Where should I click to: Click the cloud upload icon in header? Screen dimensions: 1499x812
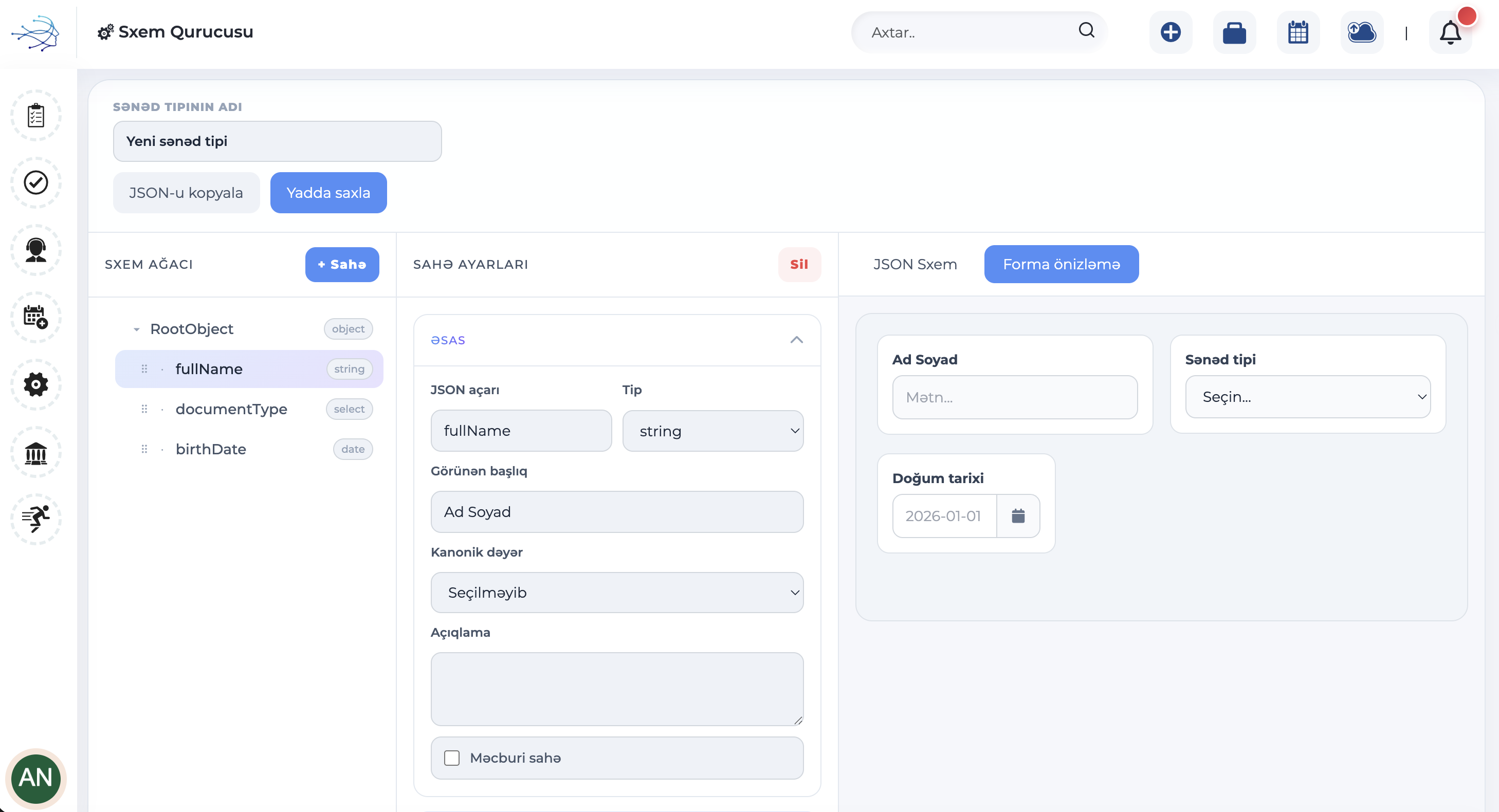click(1362, 32)
